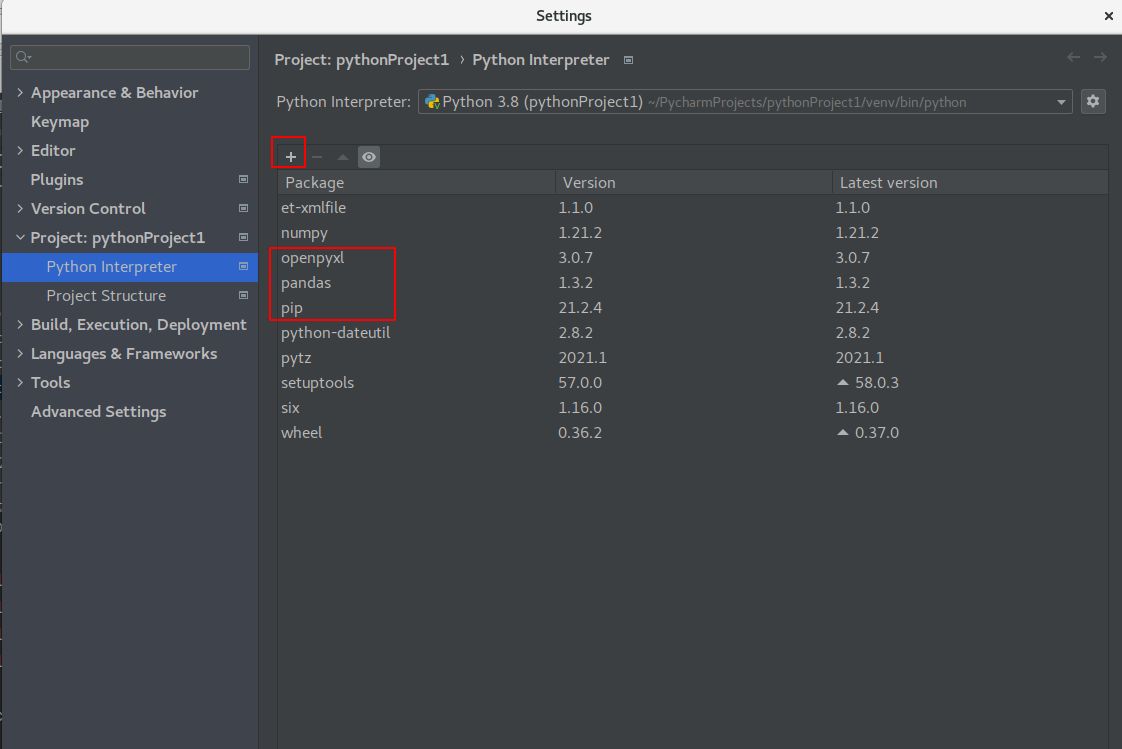The width and height of the screenshot is (1122, 749).
Task: Collapse Project: pythonProject1 section
Action: [x=20, y=238]
